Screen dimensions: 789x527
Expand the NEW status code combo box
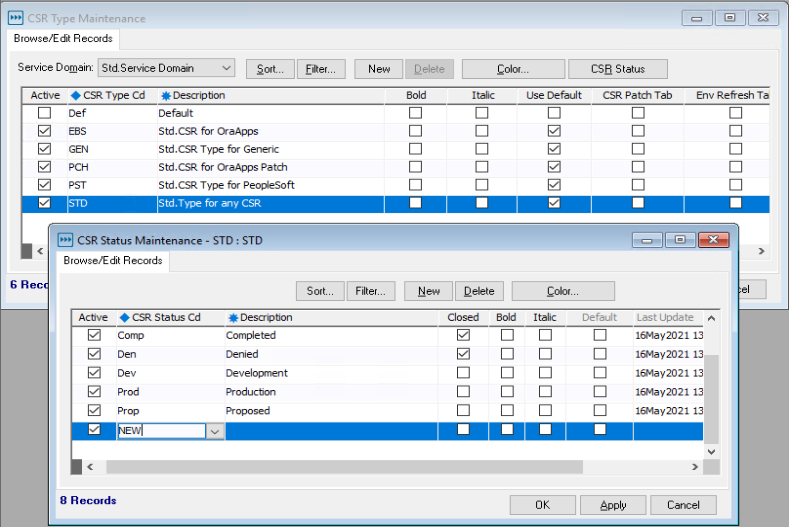pos(214,430)
